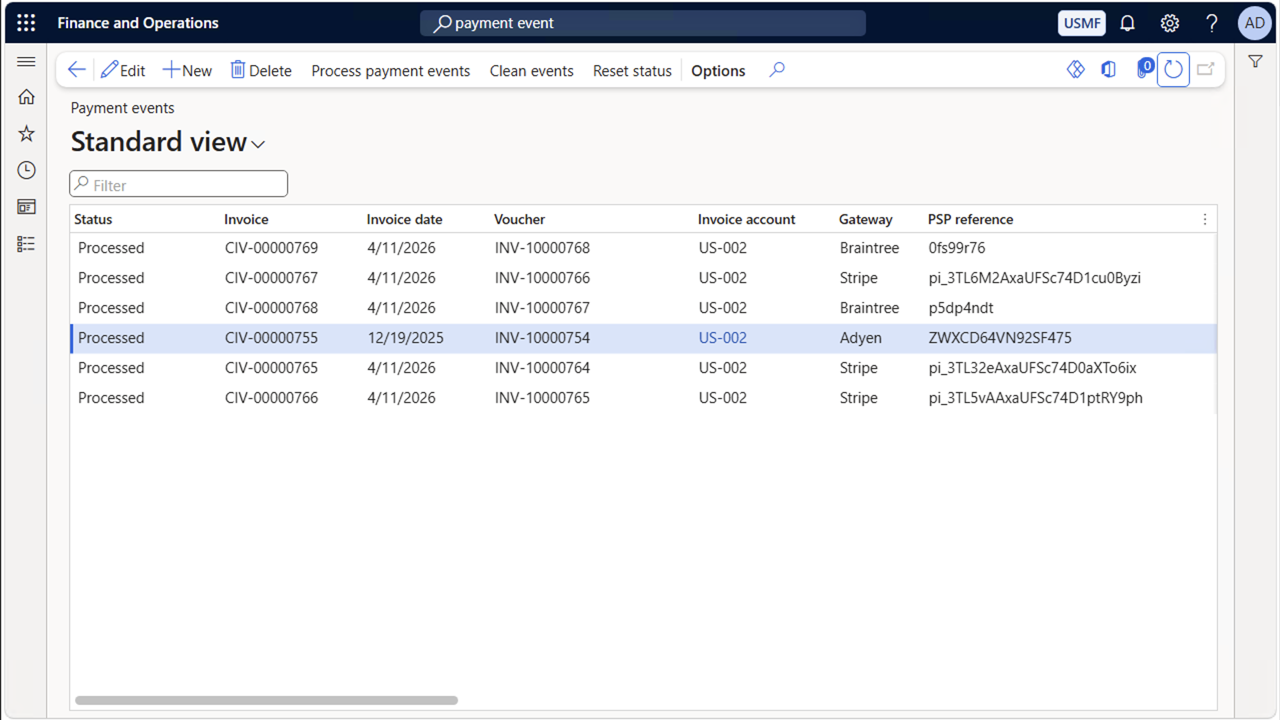This screenshot has height=720, width=1280.
Task: Open grid column options via ellipsis
Action: point(1204,219)
